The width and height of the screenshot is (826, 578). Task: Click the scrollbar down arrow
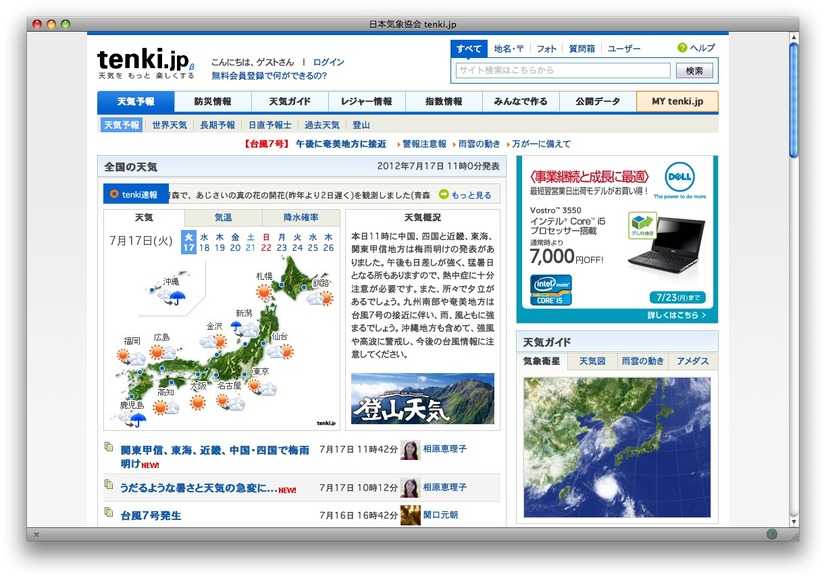click(794, 522)
